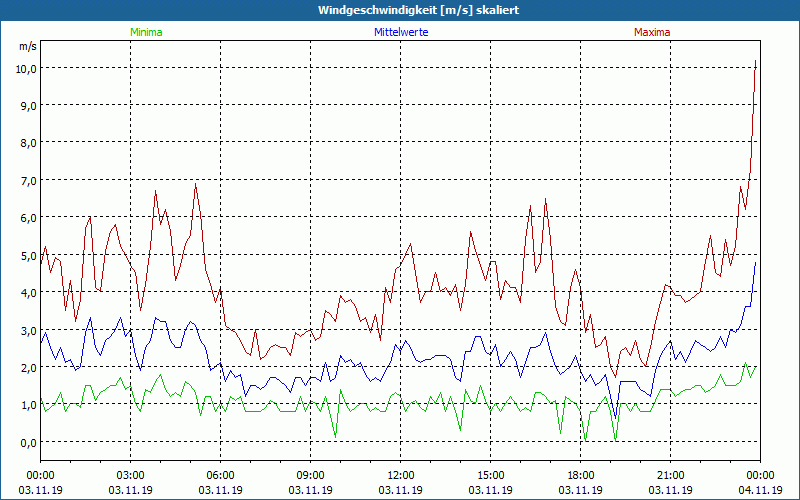Click the 21:00 time axis label
The image size is (800, 500).
(670, 476)
